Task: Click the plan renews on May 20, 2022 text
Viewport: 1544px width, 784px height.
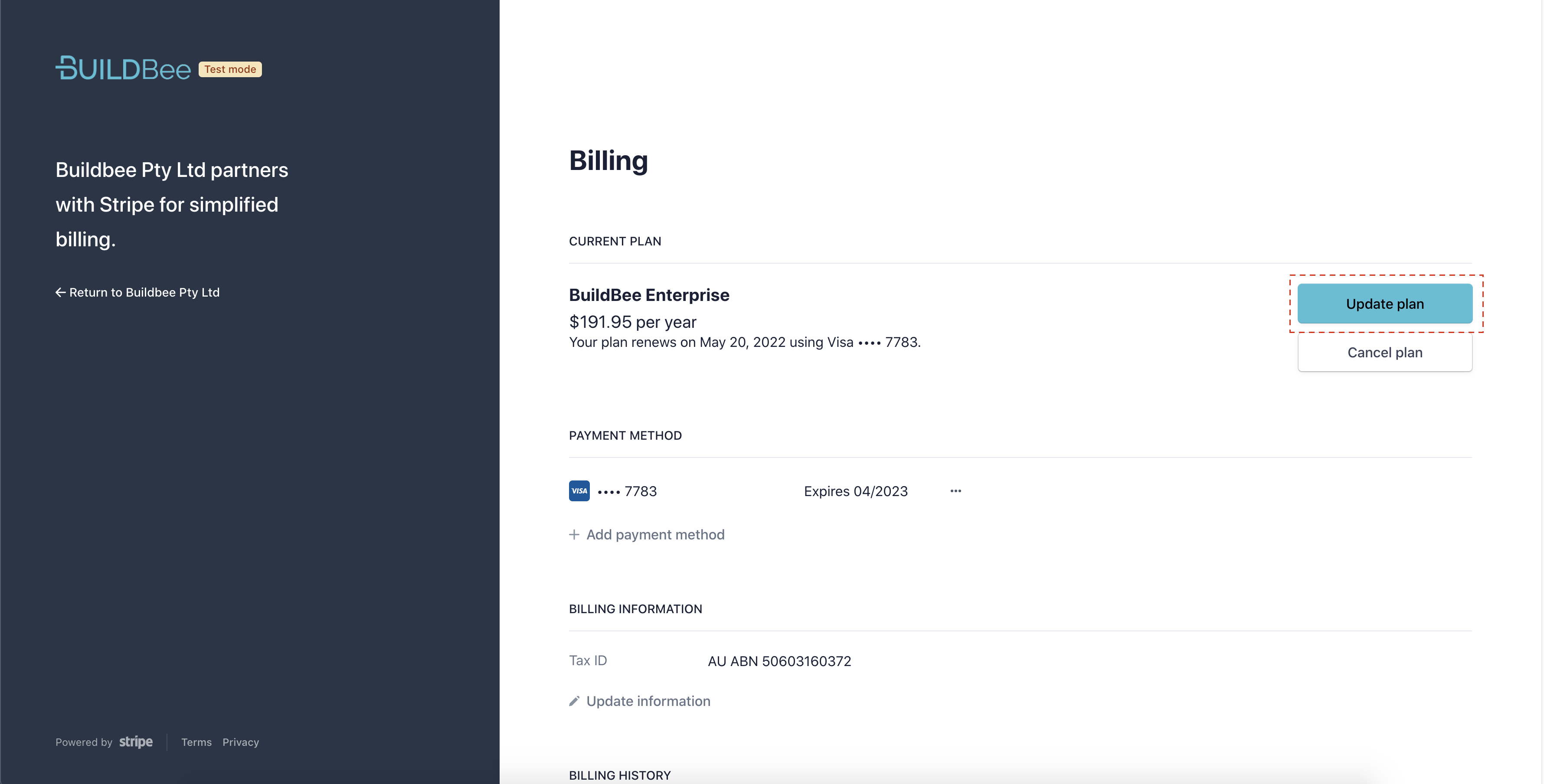Action: point(744,342)
